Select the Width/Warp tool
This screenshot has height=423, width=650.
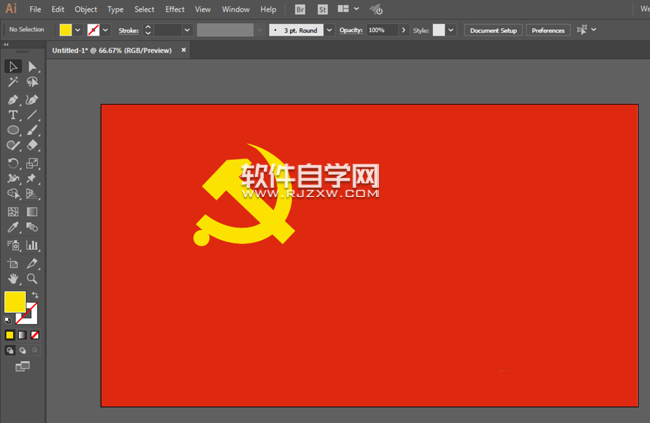point(13,178)
